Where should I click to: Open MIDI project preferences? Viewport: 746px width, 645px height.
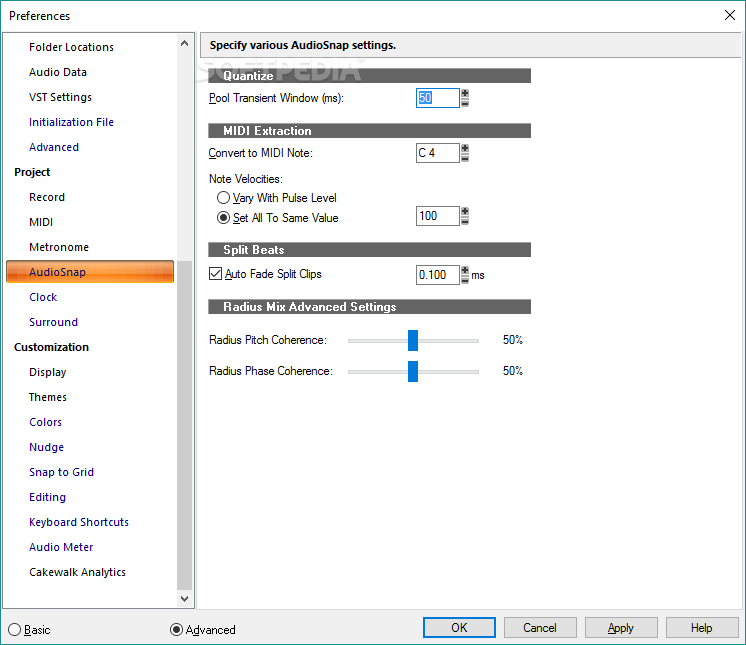[41, 222]
